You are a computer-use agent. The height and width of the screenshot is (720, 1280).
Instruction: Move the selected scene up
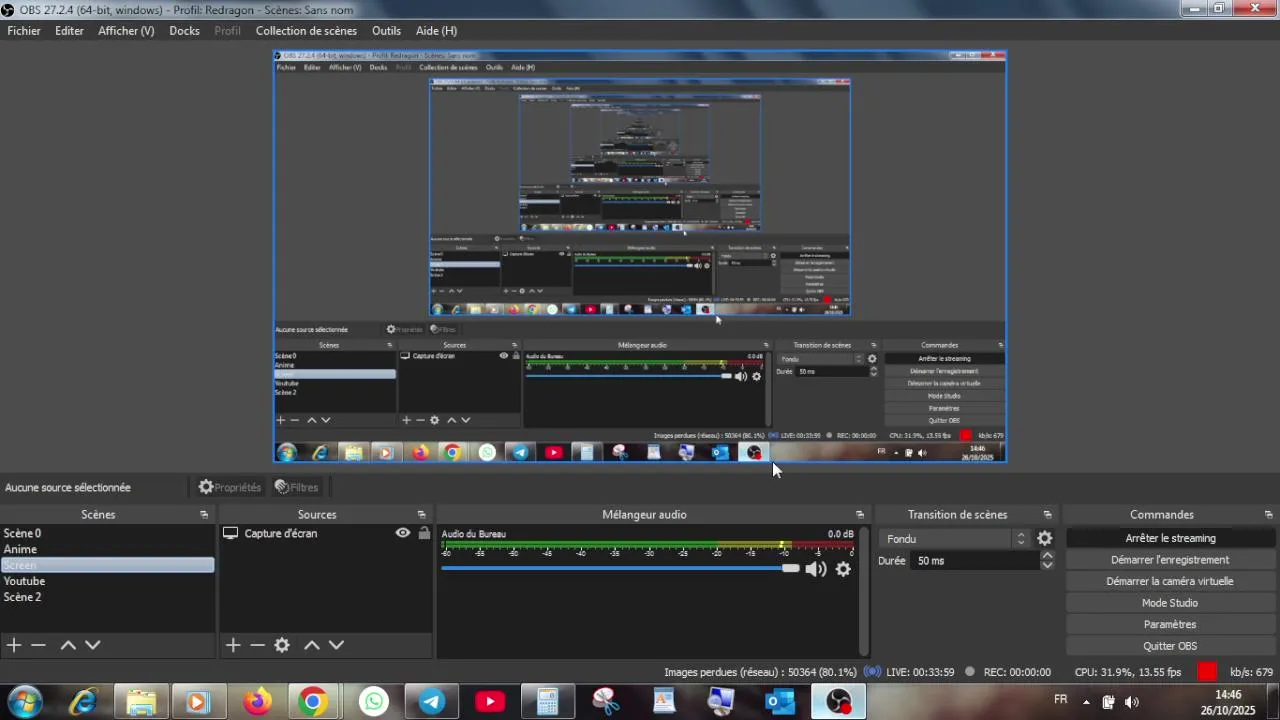(x=68, y=645)
